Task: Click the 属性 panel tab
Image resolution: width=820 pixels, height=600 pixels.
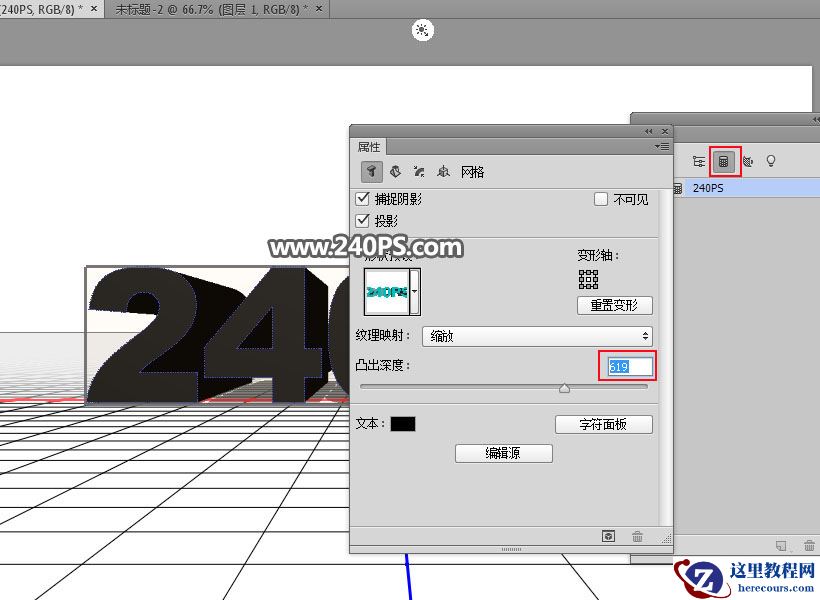Action: tap(369, 146)
